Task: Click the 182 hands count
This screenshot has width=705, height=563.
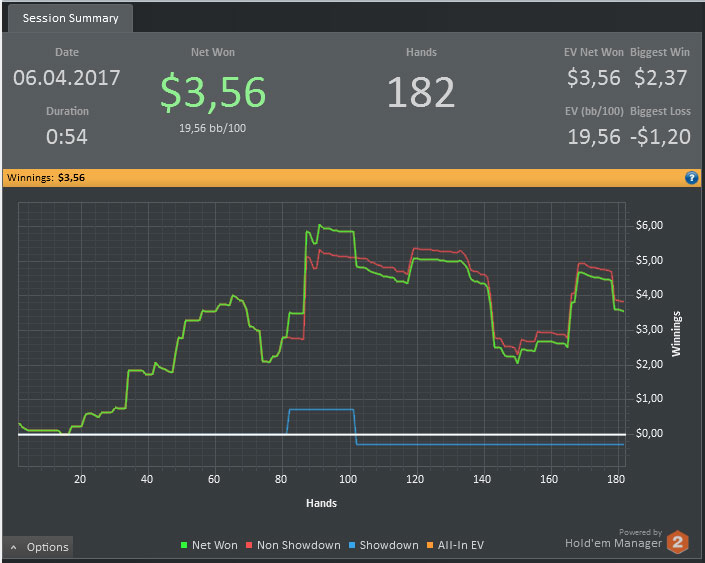Action: (421, 92)
